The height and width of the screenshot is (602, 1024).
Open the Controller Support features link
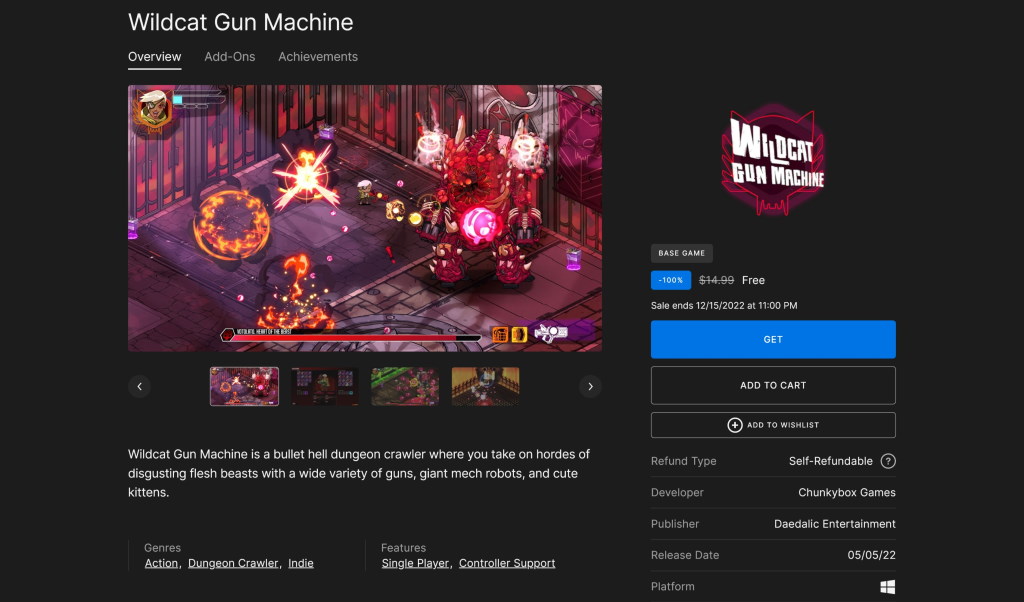(x=506, y=562)
